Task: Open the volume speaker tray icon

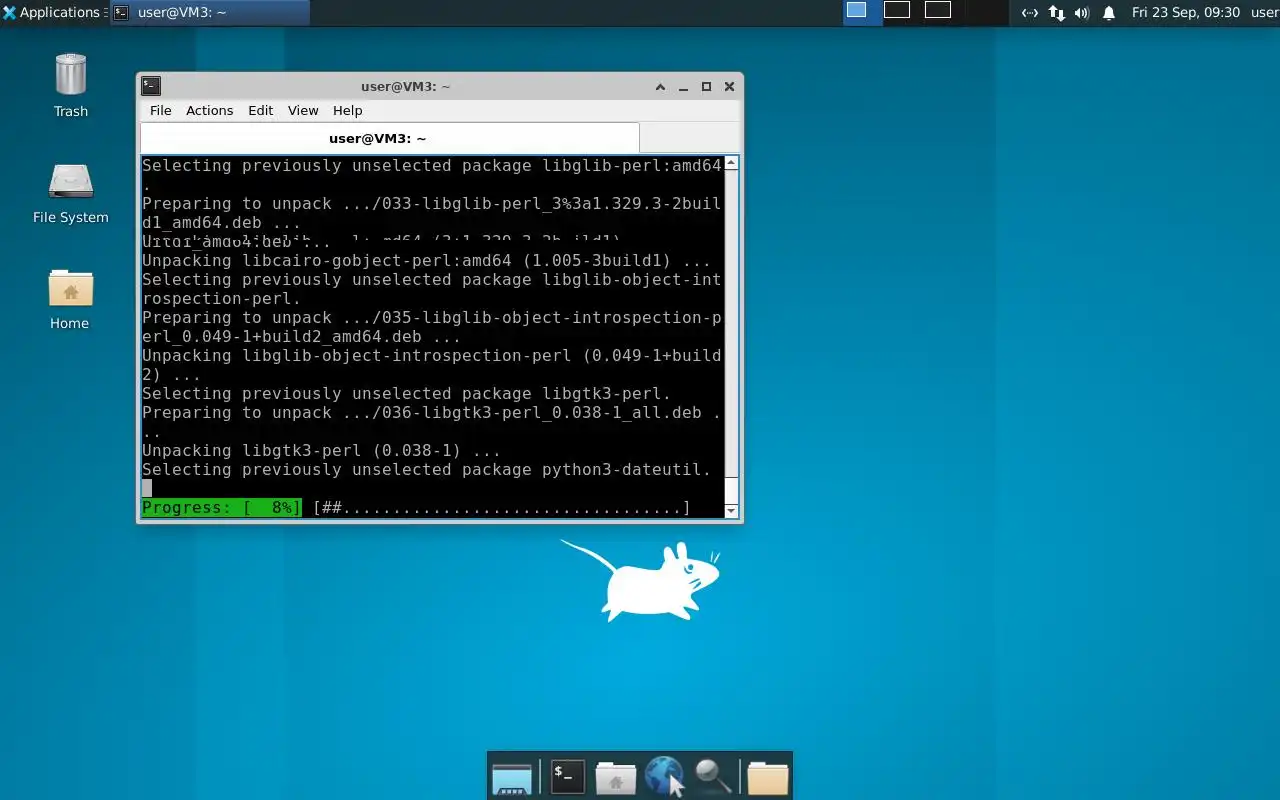Action: [1082, 13]
